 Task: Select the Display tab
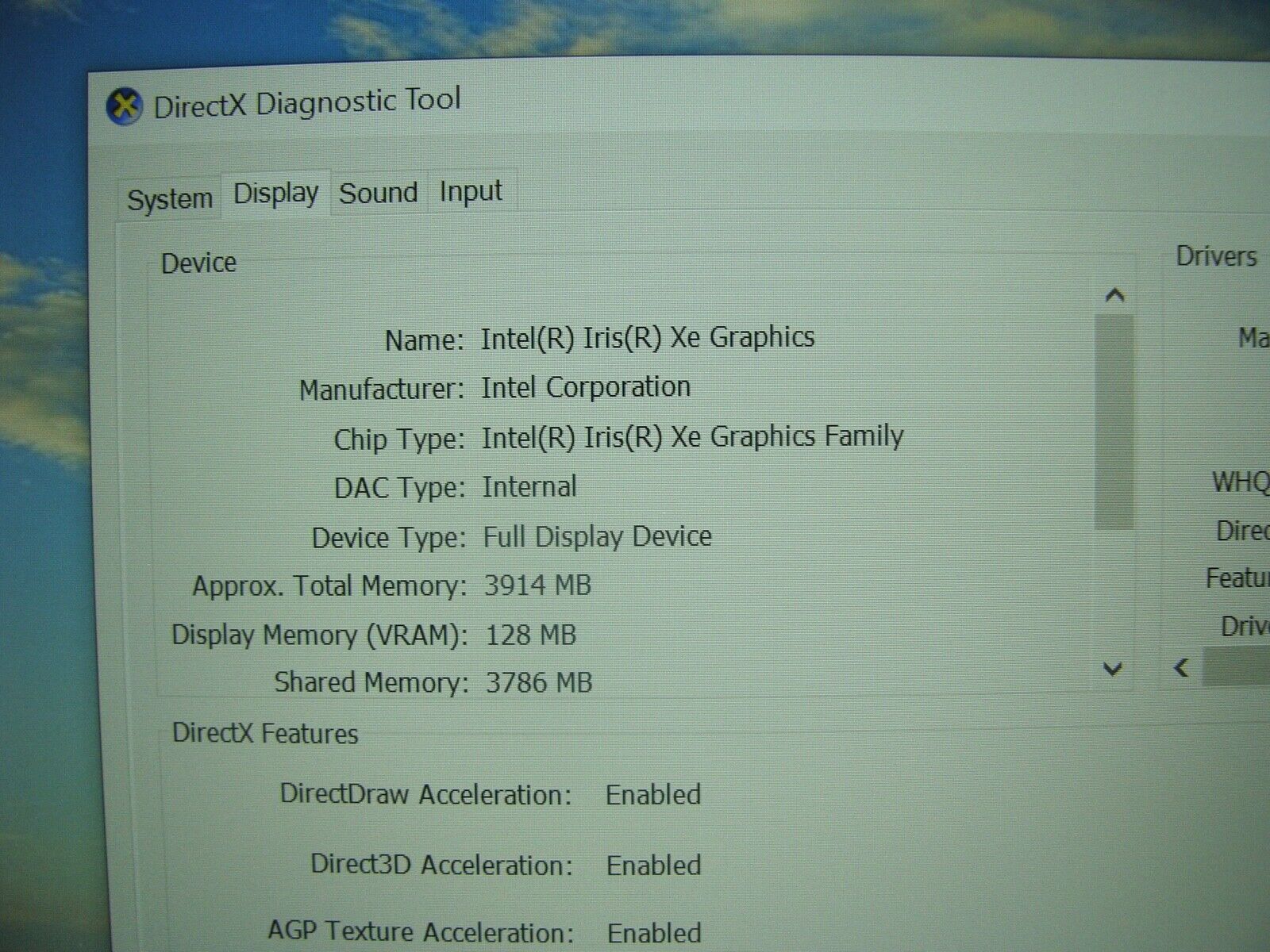pos(275,193)
